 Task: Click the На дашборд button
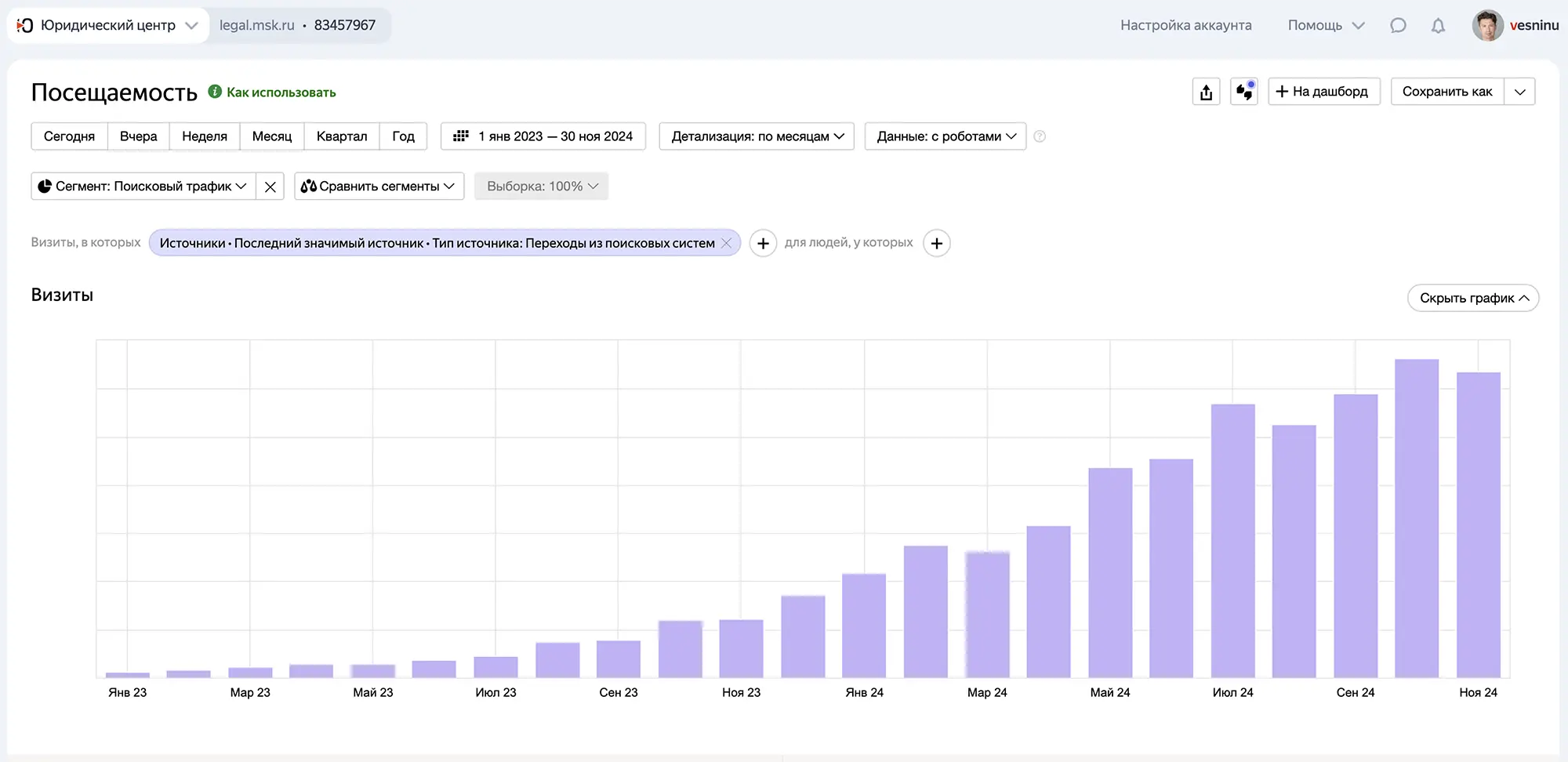pyautogui.click(x=1323, y=92)
